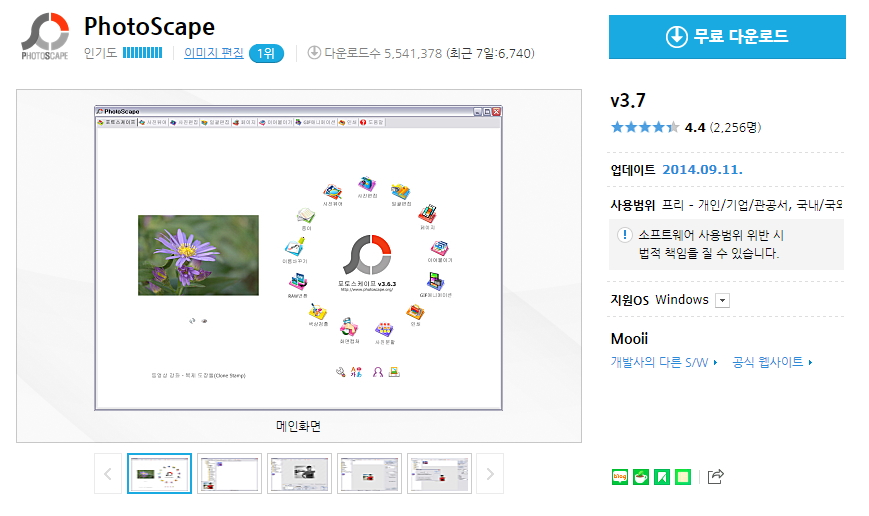
Task: Click the purple user silhouette icon
Action: click(378, 372)
